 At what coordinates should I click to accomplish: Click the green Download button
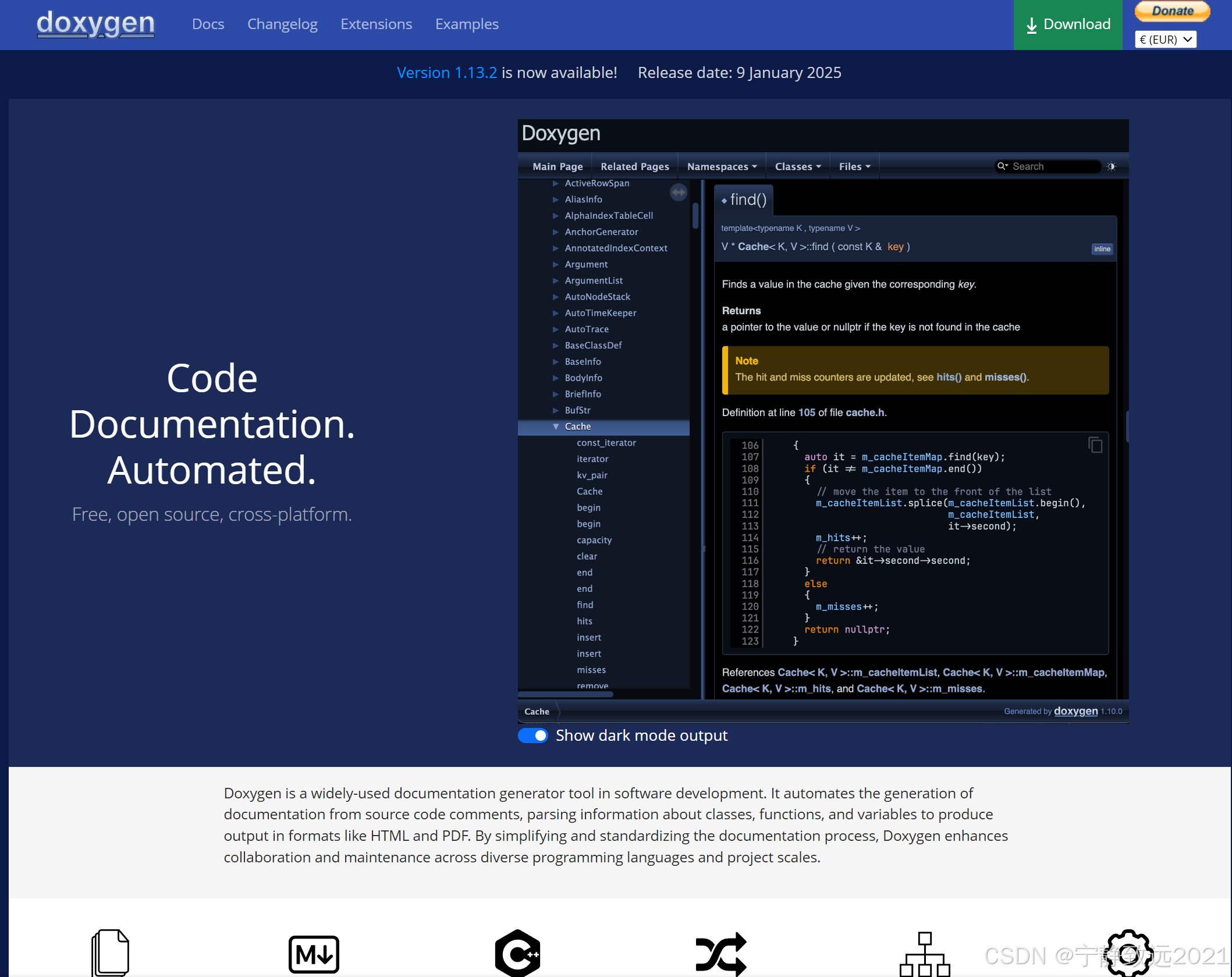click(x=1068, y=24)
